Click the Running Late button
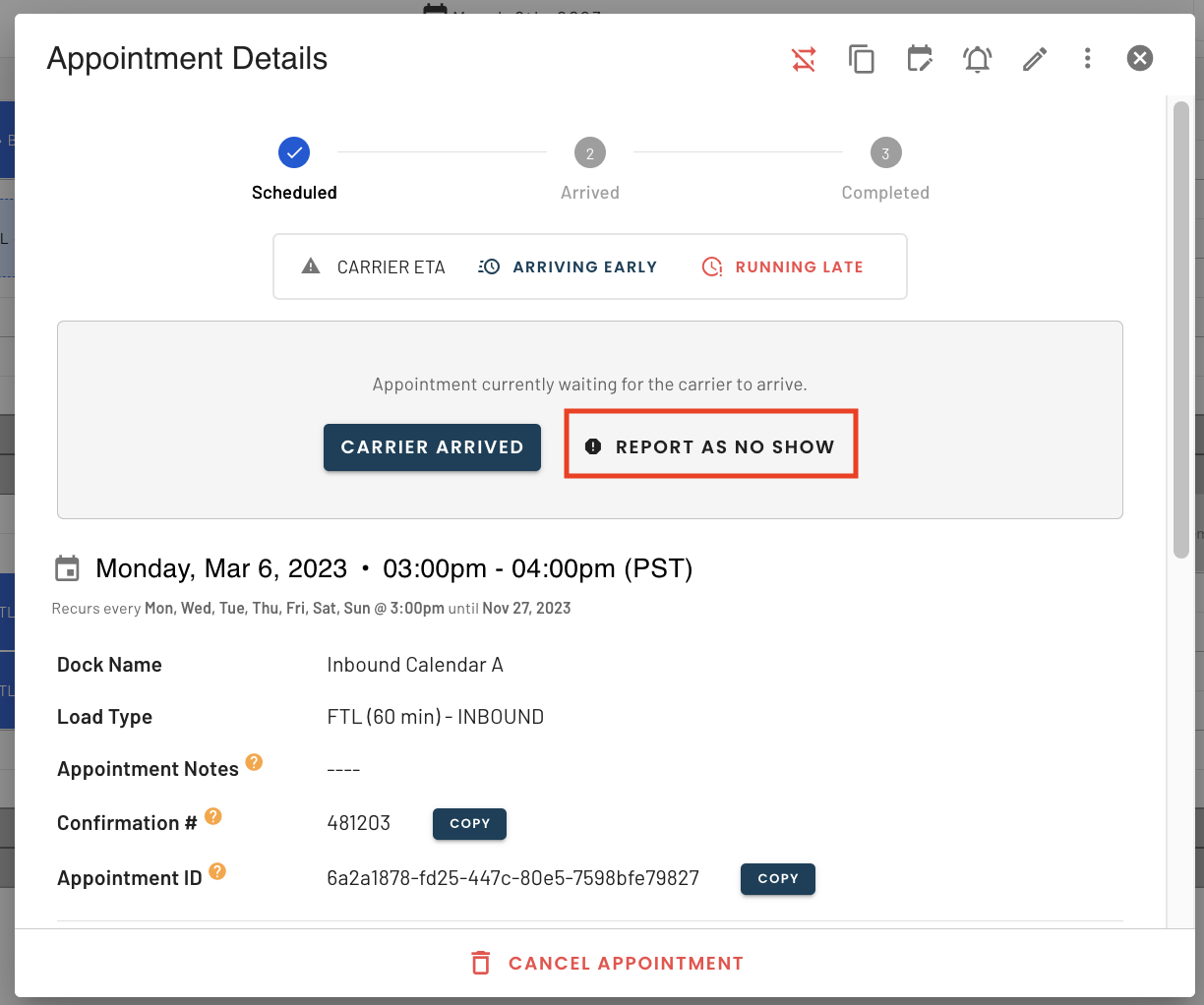 (x=783, y=266)
